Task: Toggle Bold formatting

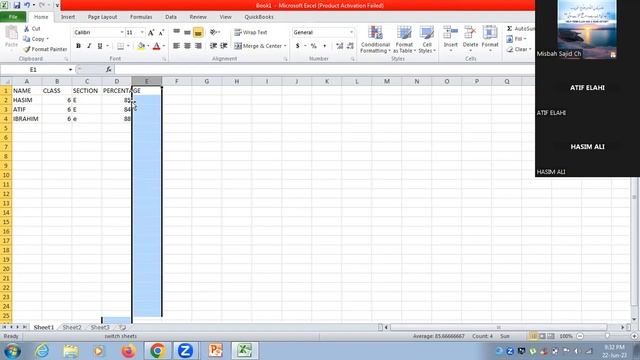Action: 78,46
